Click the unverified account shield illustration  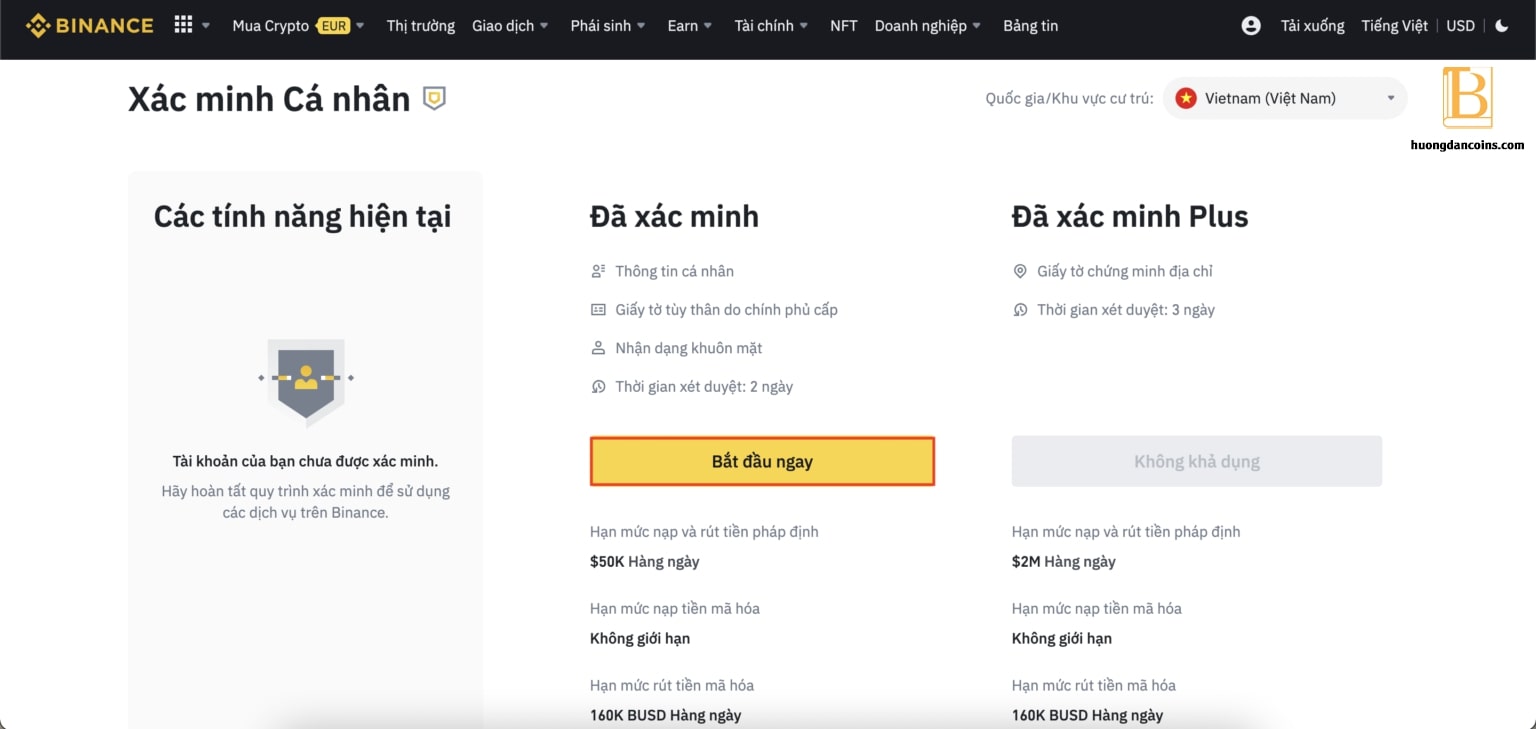pos(306,378)
